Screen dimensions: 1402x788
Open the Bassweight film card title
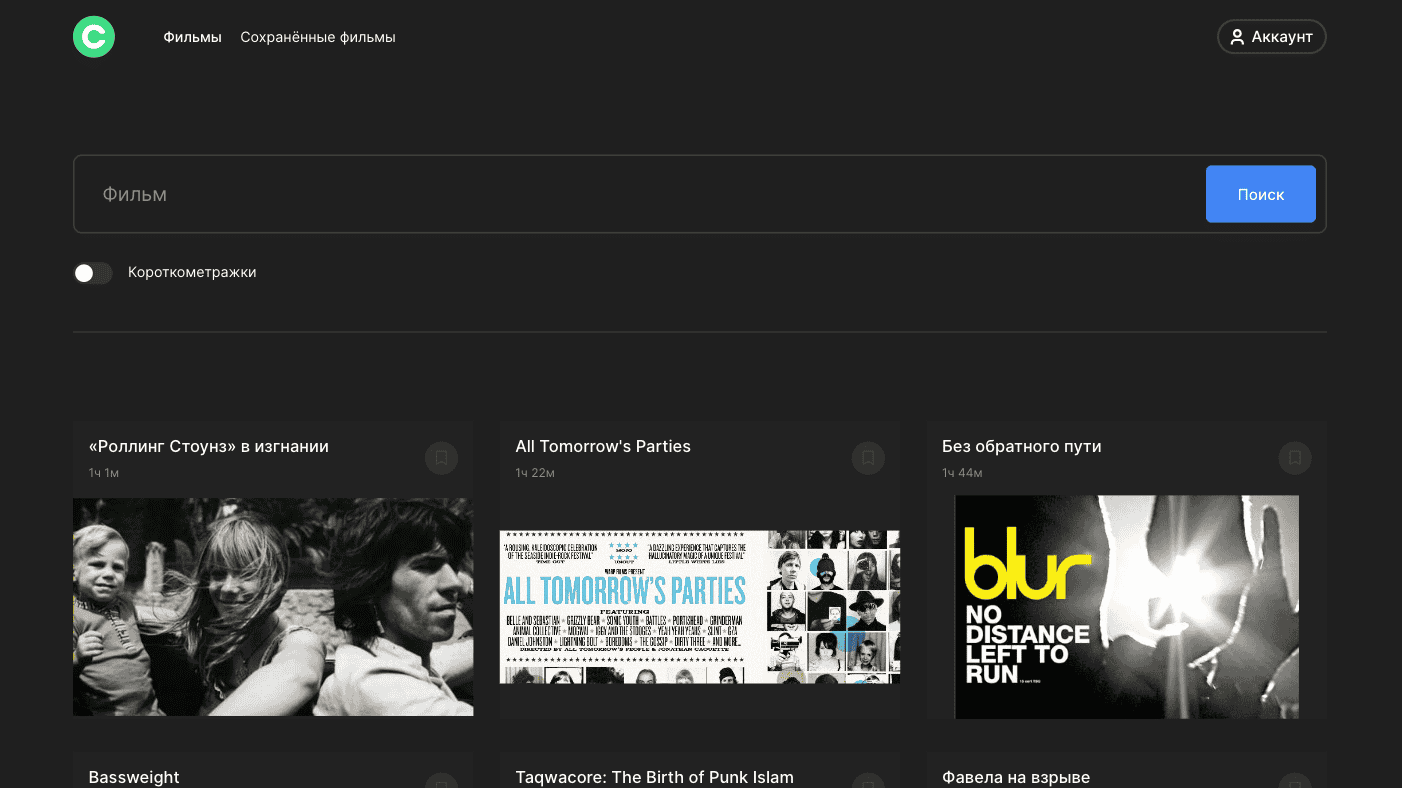(x=134, y=777)
